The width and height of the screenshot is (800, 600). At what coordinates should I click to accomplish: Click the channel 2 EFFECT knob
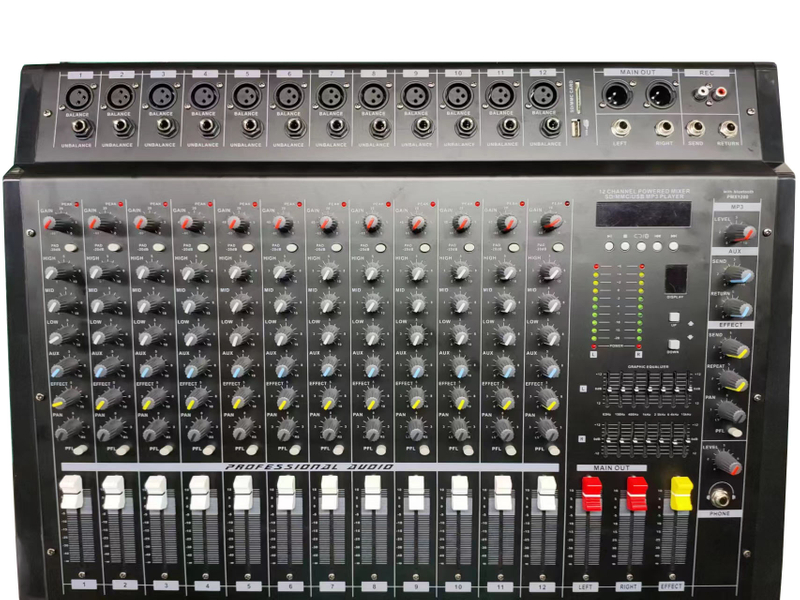tap(102, 400)
